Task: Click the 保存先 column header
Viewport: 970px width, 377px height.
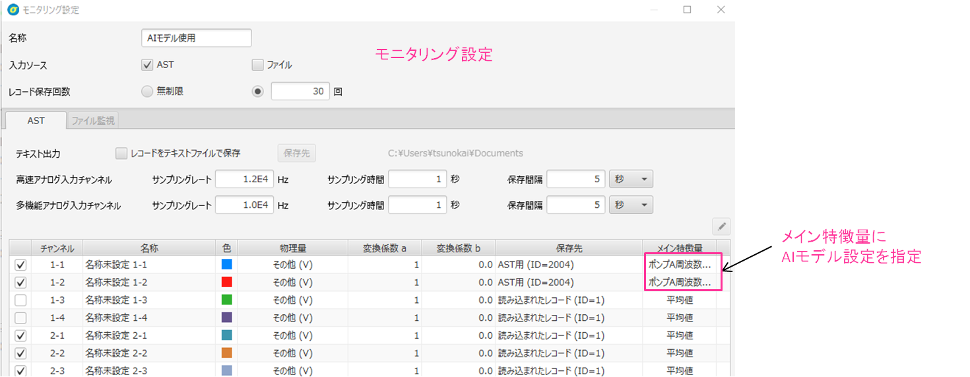Action: pos(569,248)
